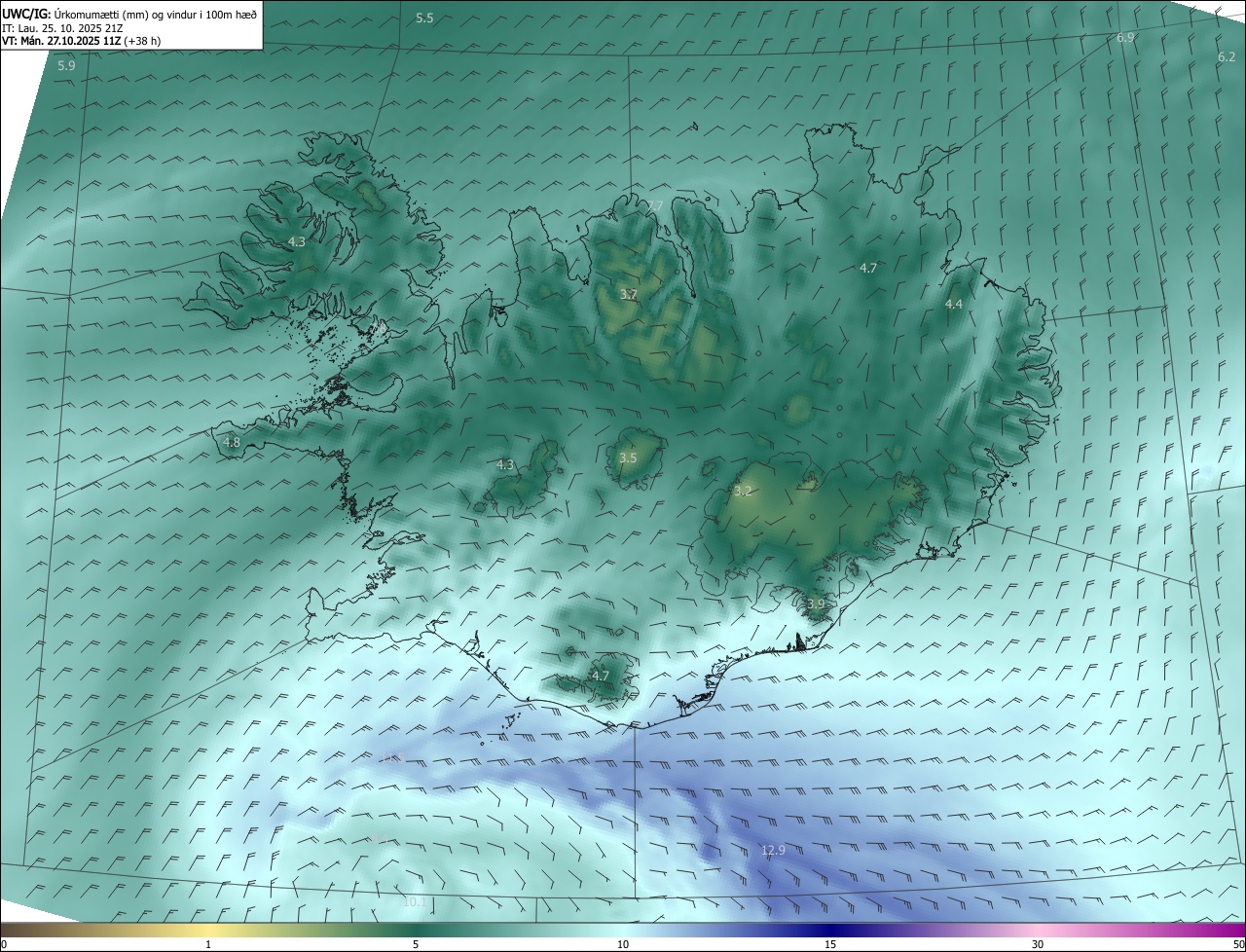Image resolution: width=1246 pixels, height=952 pixels.
Task: Click the 3.5 value on Hofsjökull glacier
Action: point(628,458)
